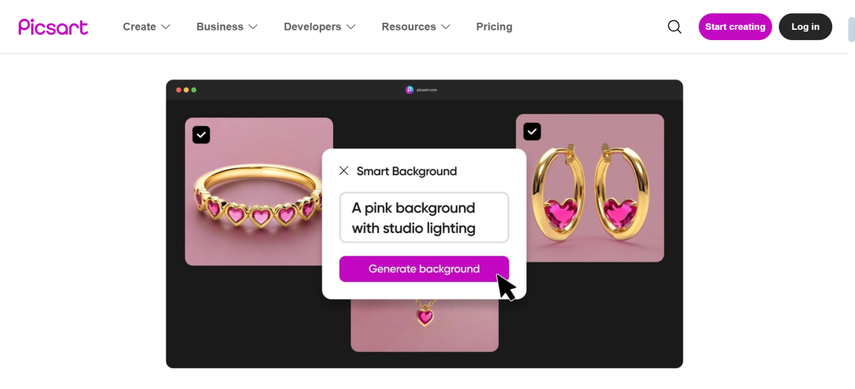Expand the Create dropdown menu

tap(147, 27)
